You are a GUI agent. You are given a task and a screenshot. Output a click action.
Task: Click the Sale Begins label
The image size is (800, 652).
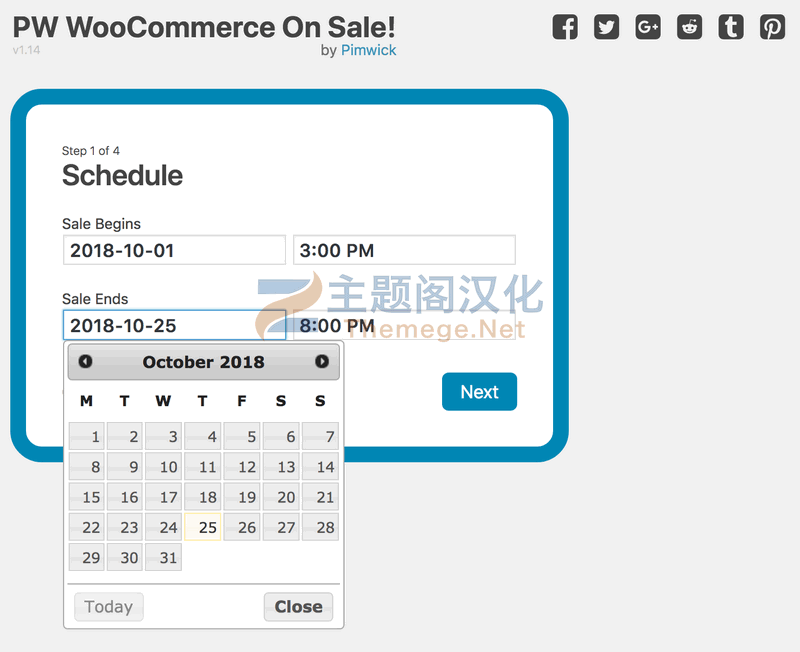102,224
